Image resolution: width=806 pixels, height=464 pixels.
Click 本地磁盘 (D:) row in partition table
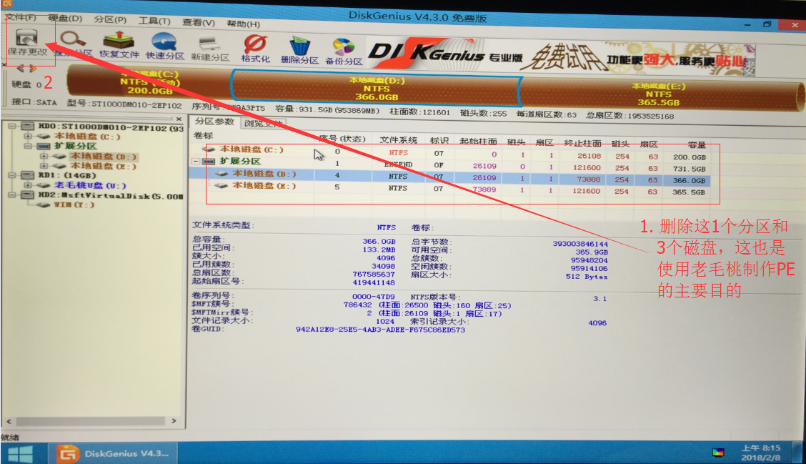(x=450, y=177)
